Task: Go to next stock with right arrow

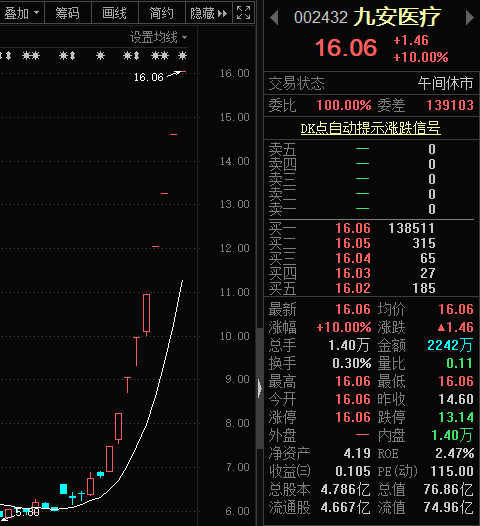Action: 470,17
